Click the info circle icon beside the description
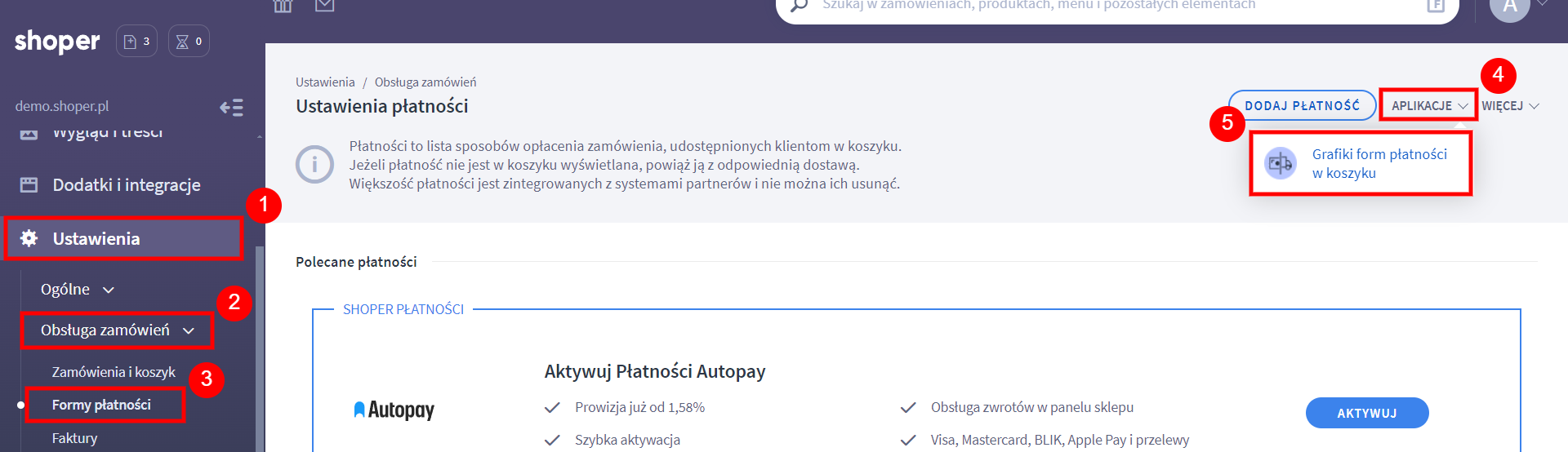The image size is (1568, 452). click(314, 165)
